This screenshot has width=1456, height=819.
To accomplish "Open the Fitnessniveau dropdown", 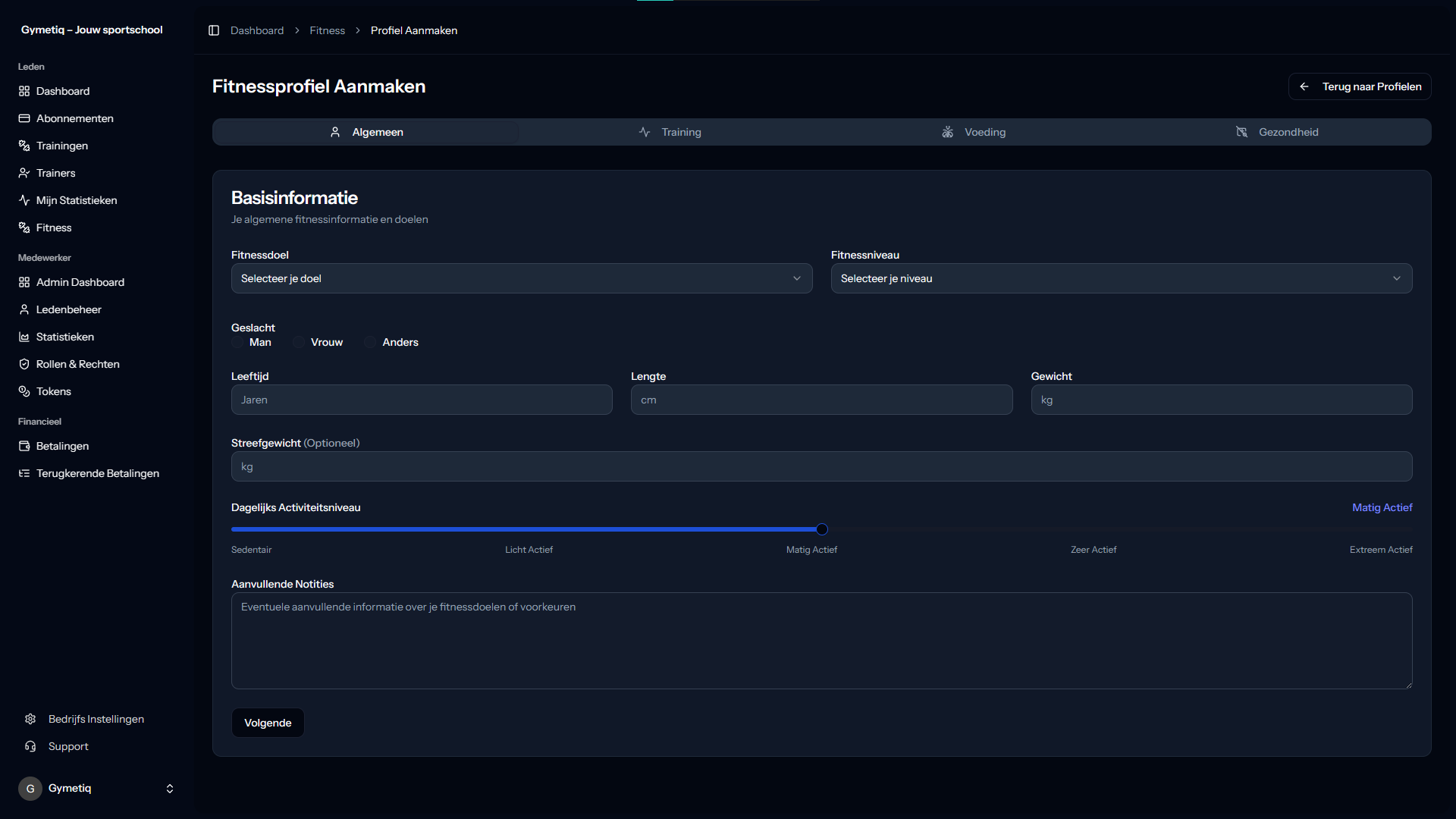I will pyautogui.click(x=1122, y=278).
